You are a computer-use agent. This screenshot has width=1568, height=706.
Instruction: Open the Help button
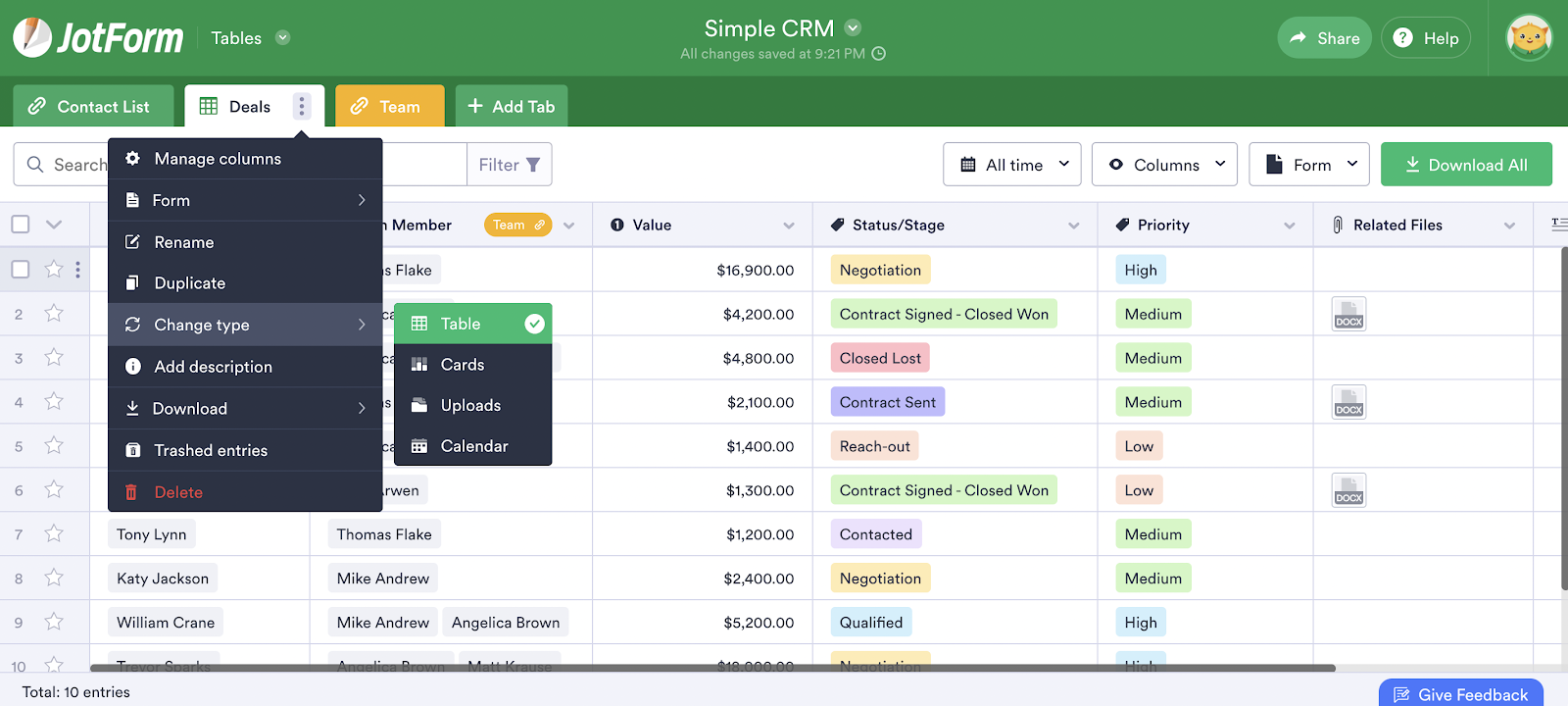click(x=1426, y=38)
